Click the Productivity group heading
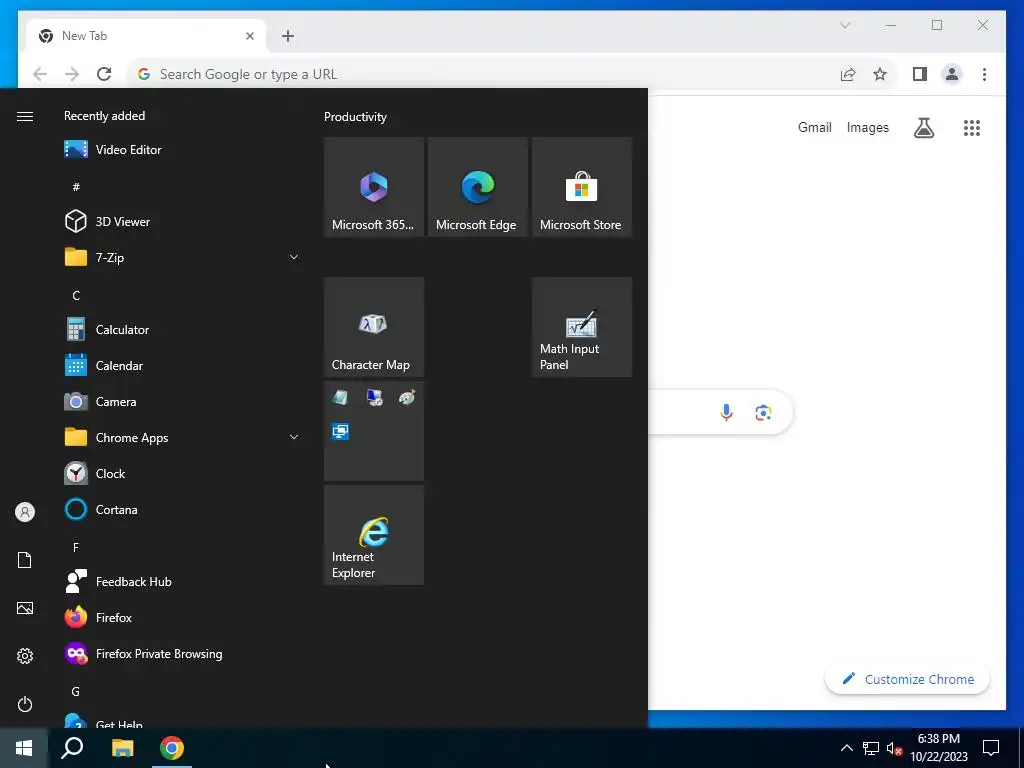The image size is (1024, 768). [355, 117]
